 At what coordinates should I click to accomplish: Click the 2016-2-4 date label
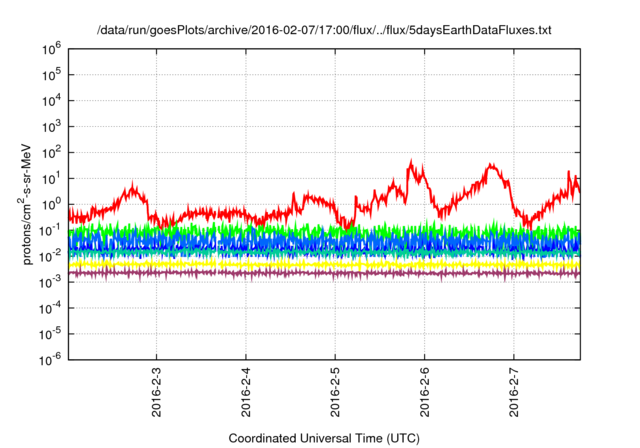(246, 392)
